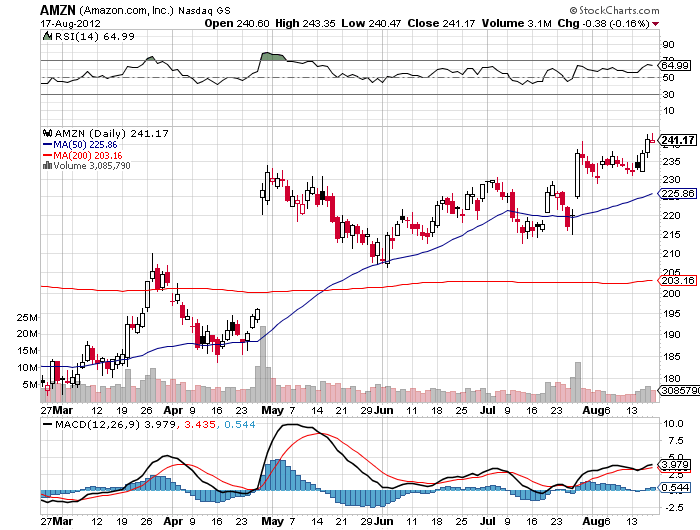Click the red MA(200) legend line
The width and height of the screenshot is (700, 530).
(47, 155)
